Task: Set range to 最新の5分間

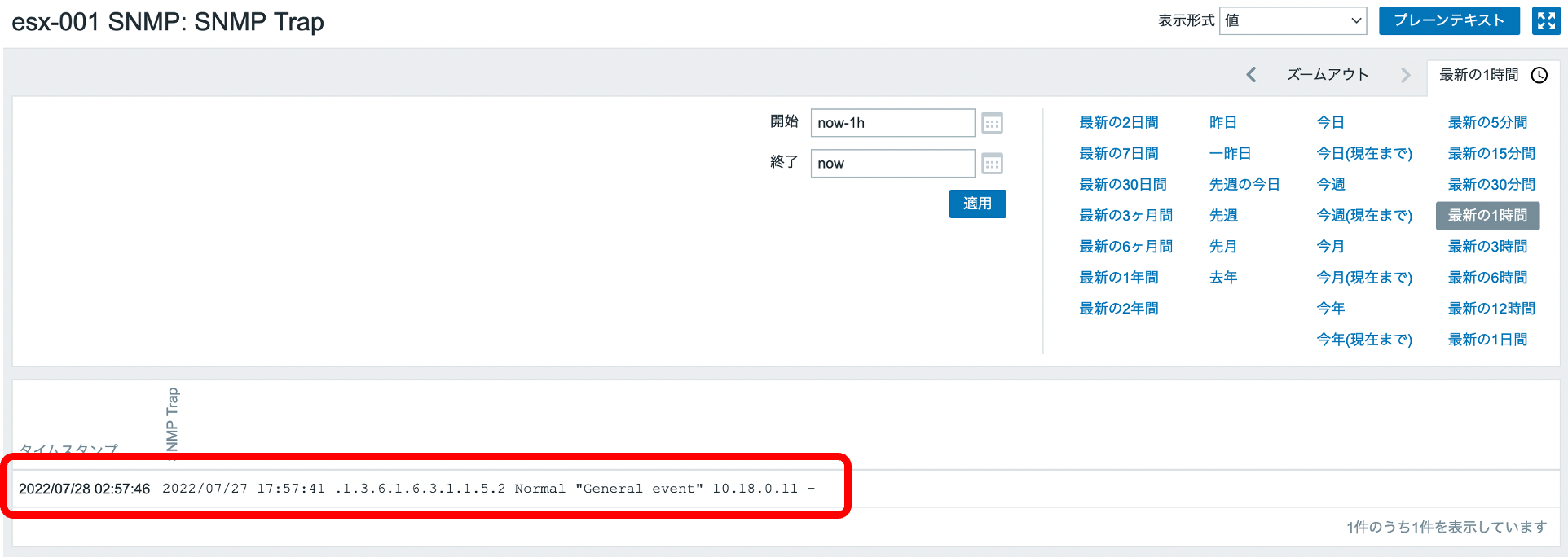Action: point(1487,122)
